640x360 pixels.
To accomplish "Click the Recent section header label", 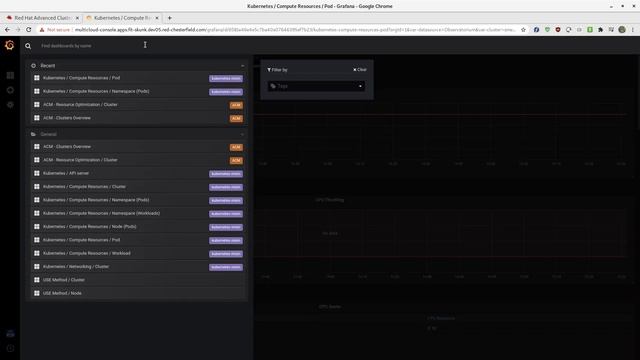I will pyautogui.click(x=47, y=66).
